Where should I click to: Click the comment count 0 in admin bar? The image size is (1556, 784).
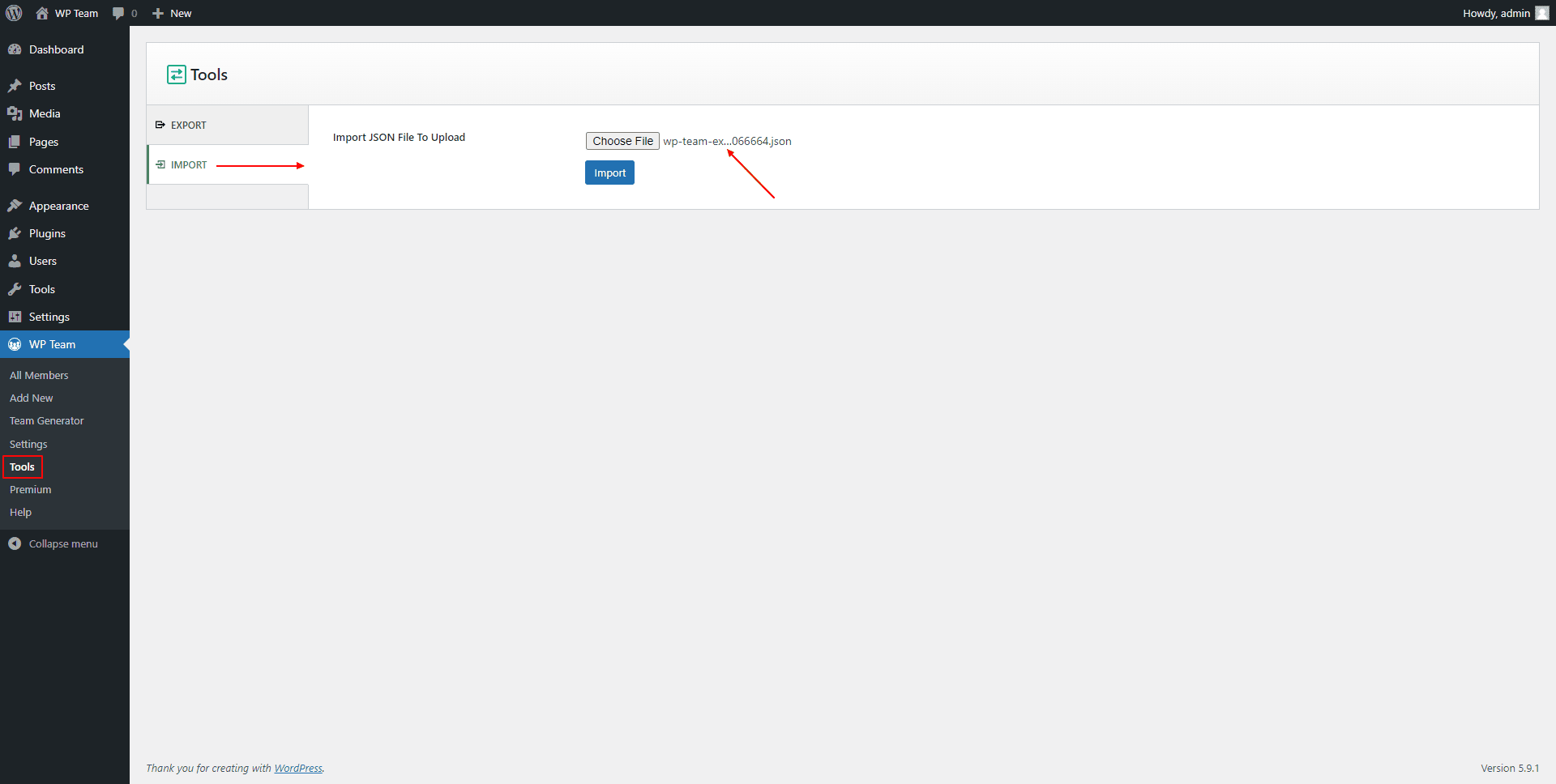(134, 14)
